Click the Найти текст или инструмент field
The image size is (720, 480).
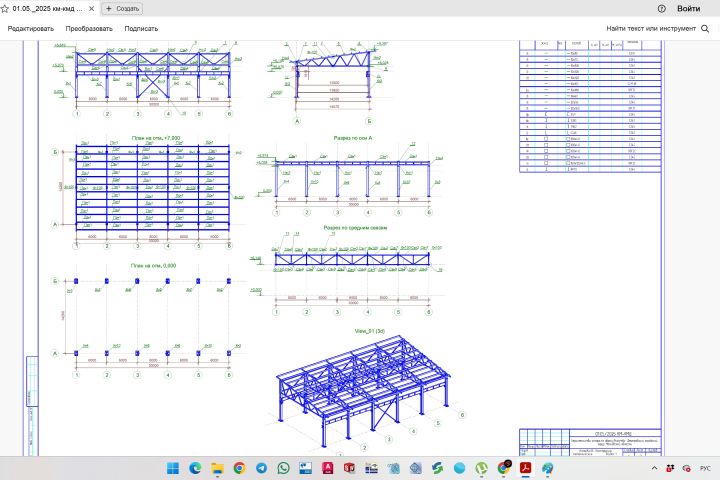pyautogui.click(x=651, y=28)
